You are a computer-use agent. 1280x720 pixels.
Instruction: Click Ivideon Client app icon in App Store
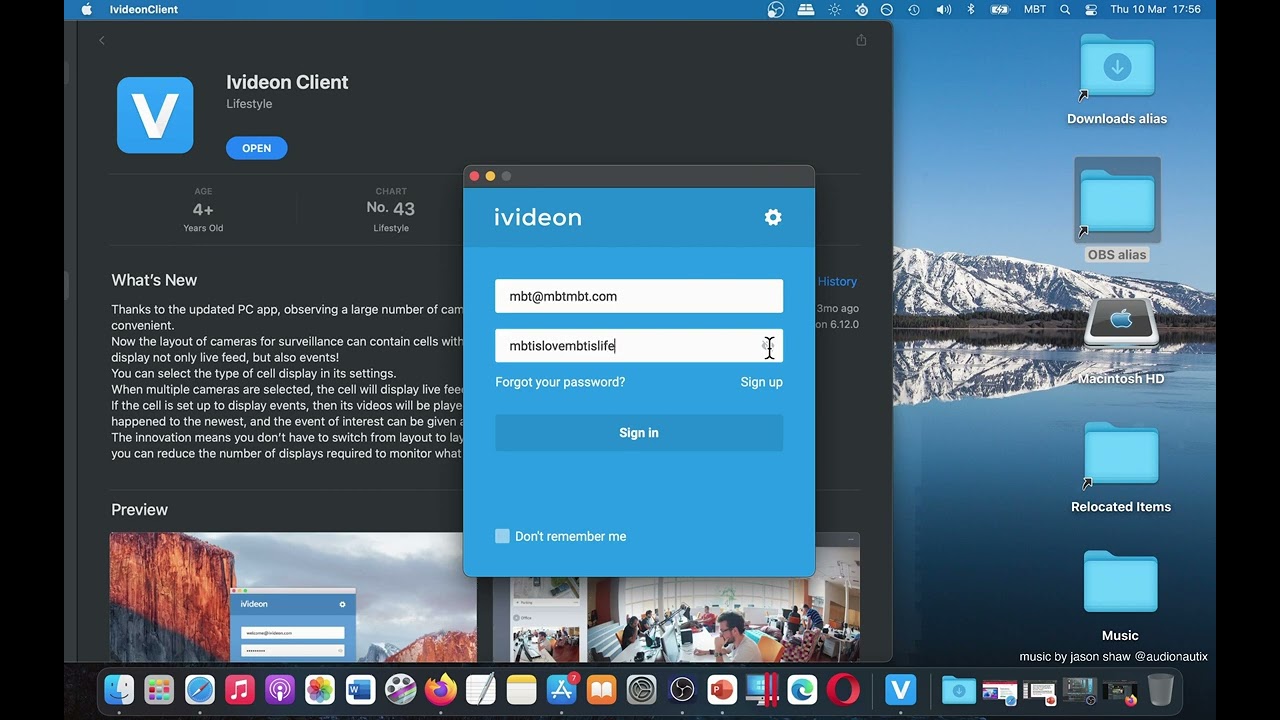[x=155, y=115]
